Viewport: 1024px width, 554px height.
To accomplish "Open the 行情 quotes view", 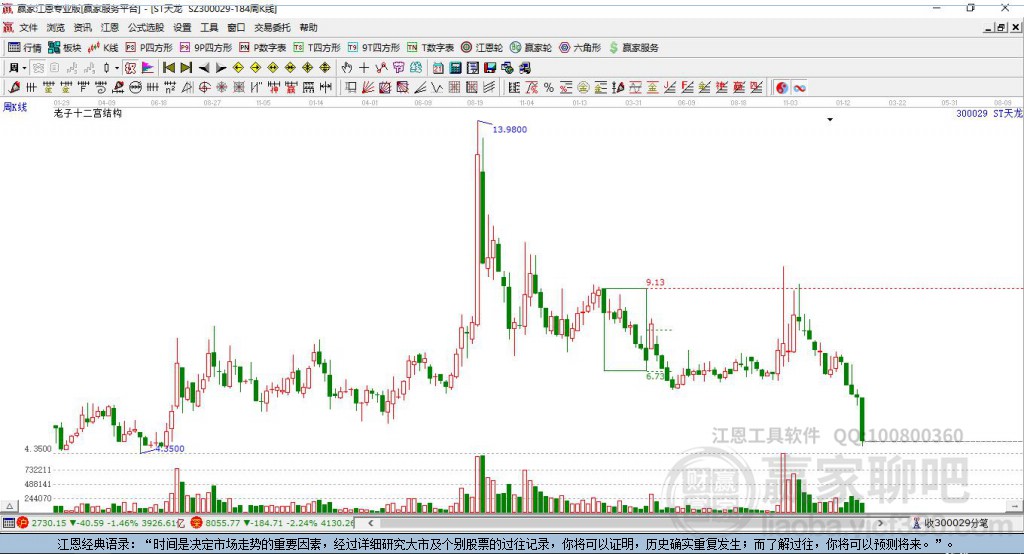I will coord(24,48).
